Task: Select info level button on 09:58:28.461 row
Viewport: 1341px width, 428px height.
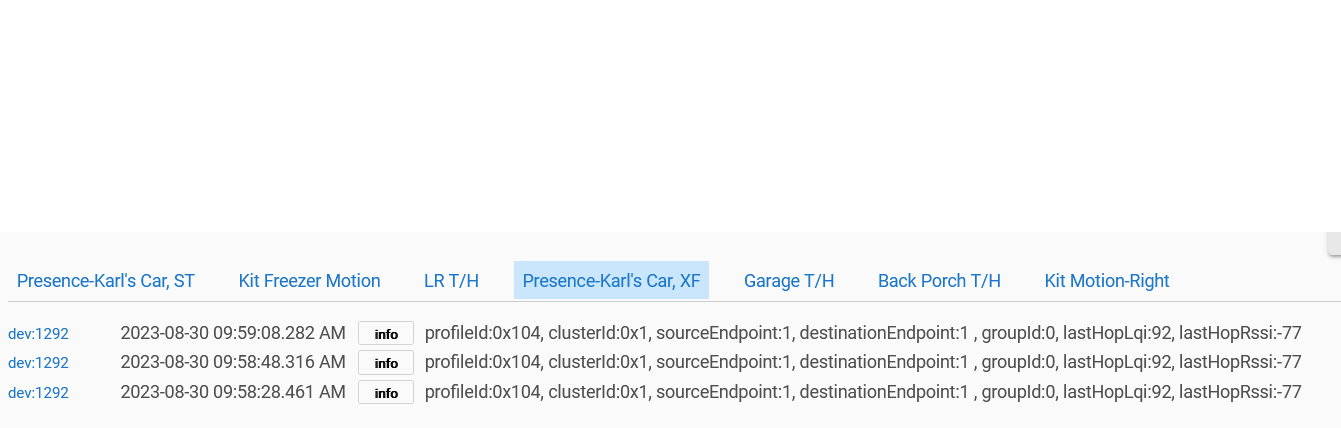Action: pyautogui.click(x=386, y=393)
